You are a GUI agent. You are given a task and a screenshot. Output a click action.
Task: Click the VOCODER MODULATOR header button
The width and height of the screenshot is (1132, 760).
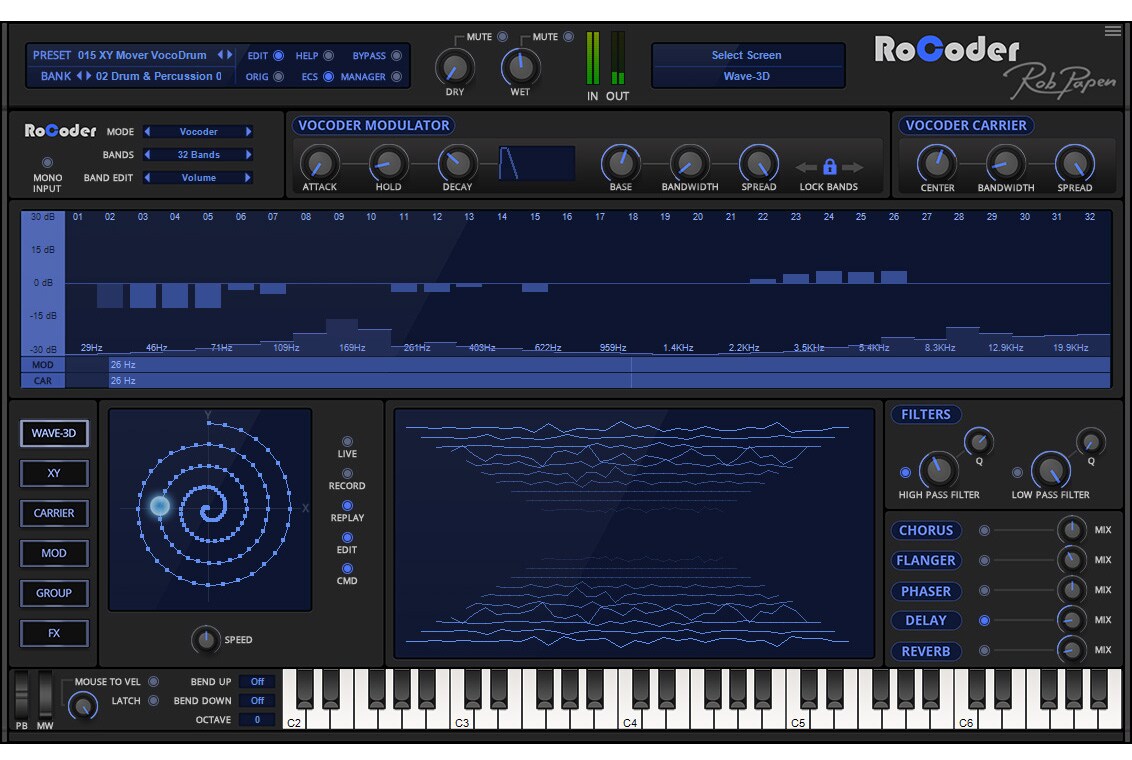(x=373, y=126)
